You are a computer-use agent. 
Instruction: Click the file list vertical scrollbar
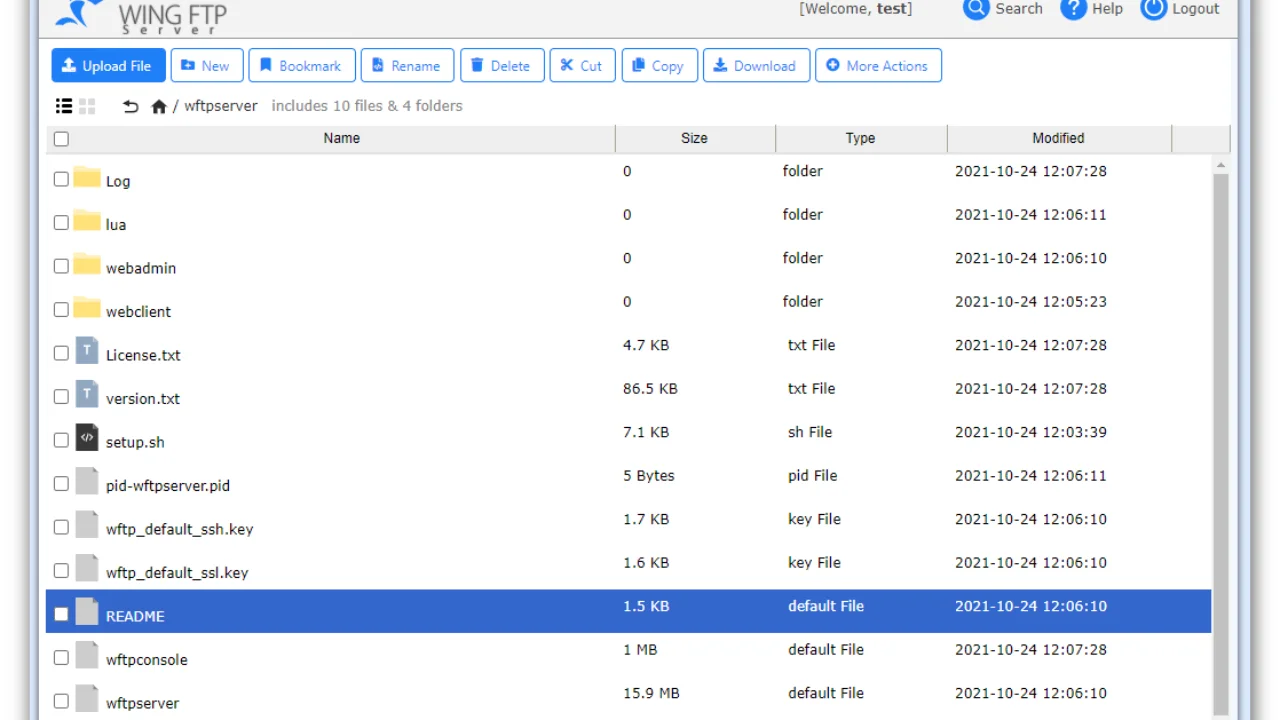[x=1220, y=445]
